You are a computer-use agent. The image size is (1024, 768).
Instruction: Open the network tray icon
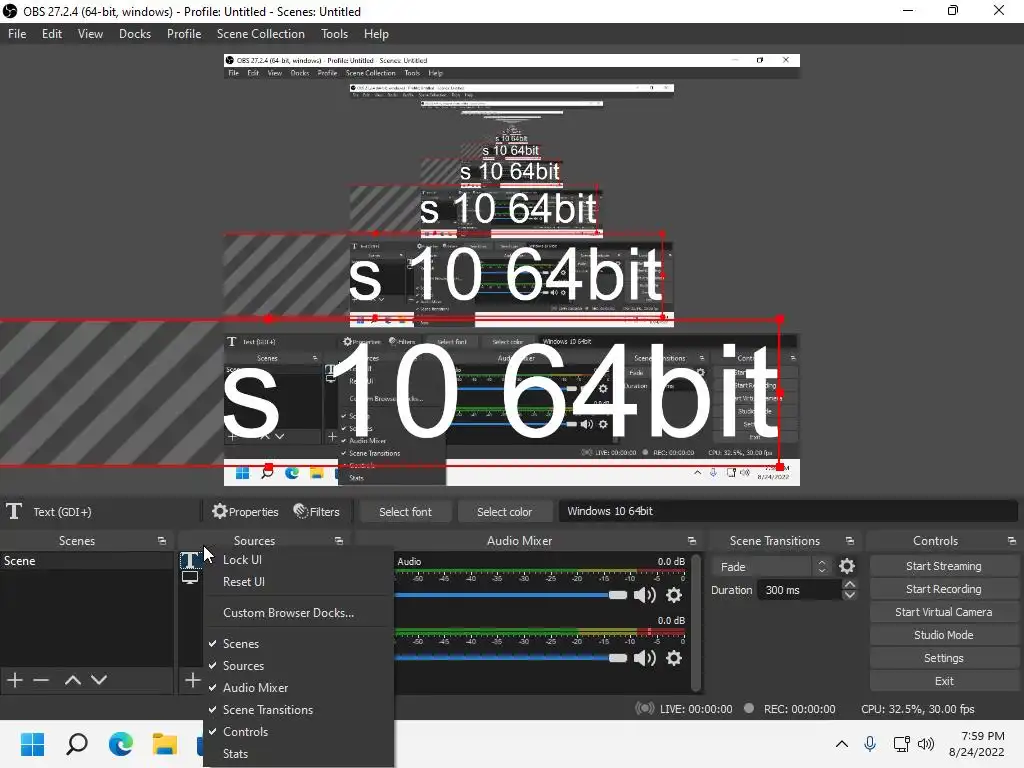902,744
